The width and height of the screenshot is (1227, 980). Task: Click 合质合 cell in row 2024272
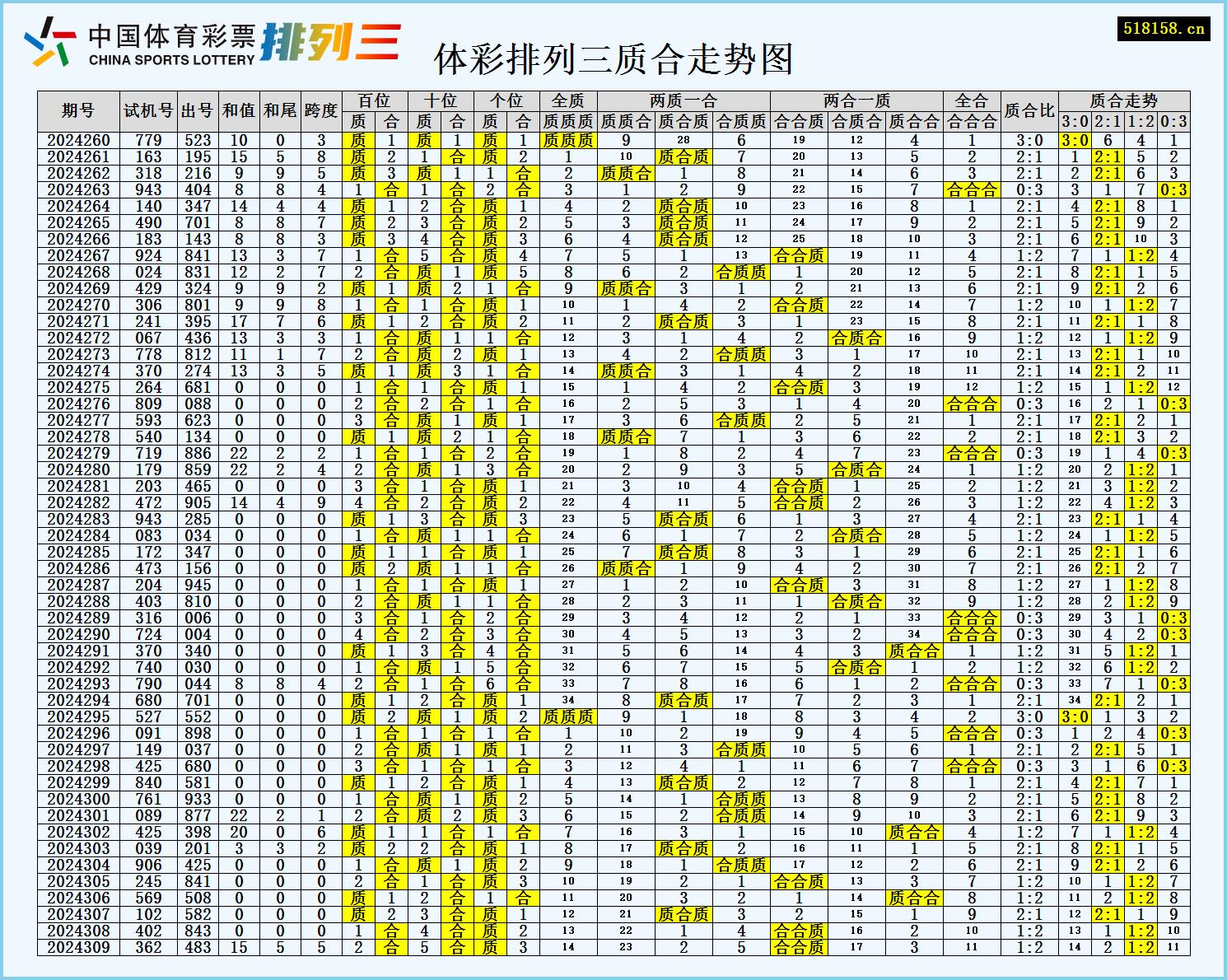coord(856,338)
